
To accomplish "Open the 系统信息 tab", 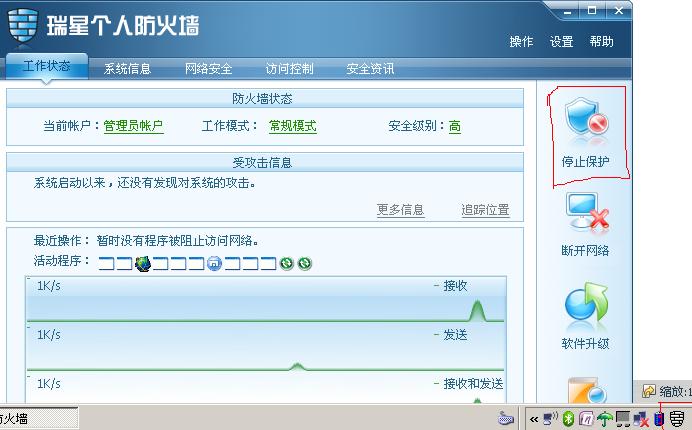I will [x=128, y=68].
